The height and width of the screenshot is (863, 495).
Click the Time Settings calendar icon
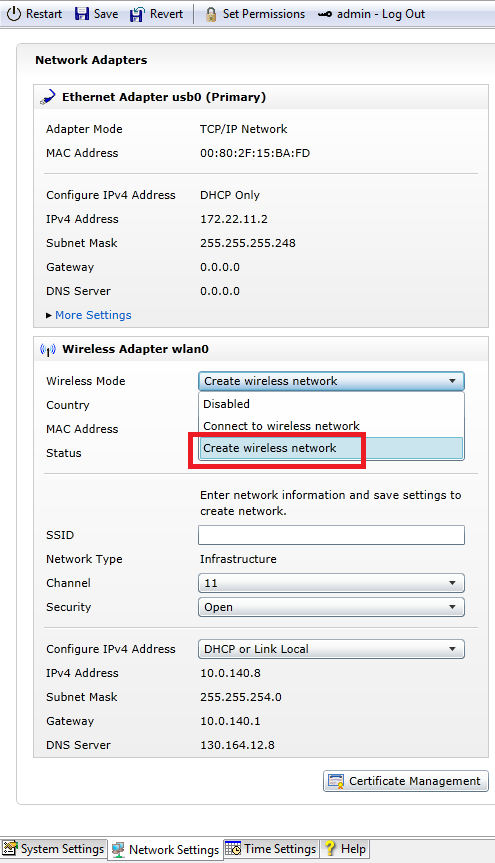coord(233,848)
